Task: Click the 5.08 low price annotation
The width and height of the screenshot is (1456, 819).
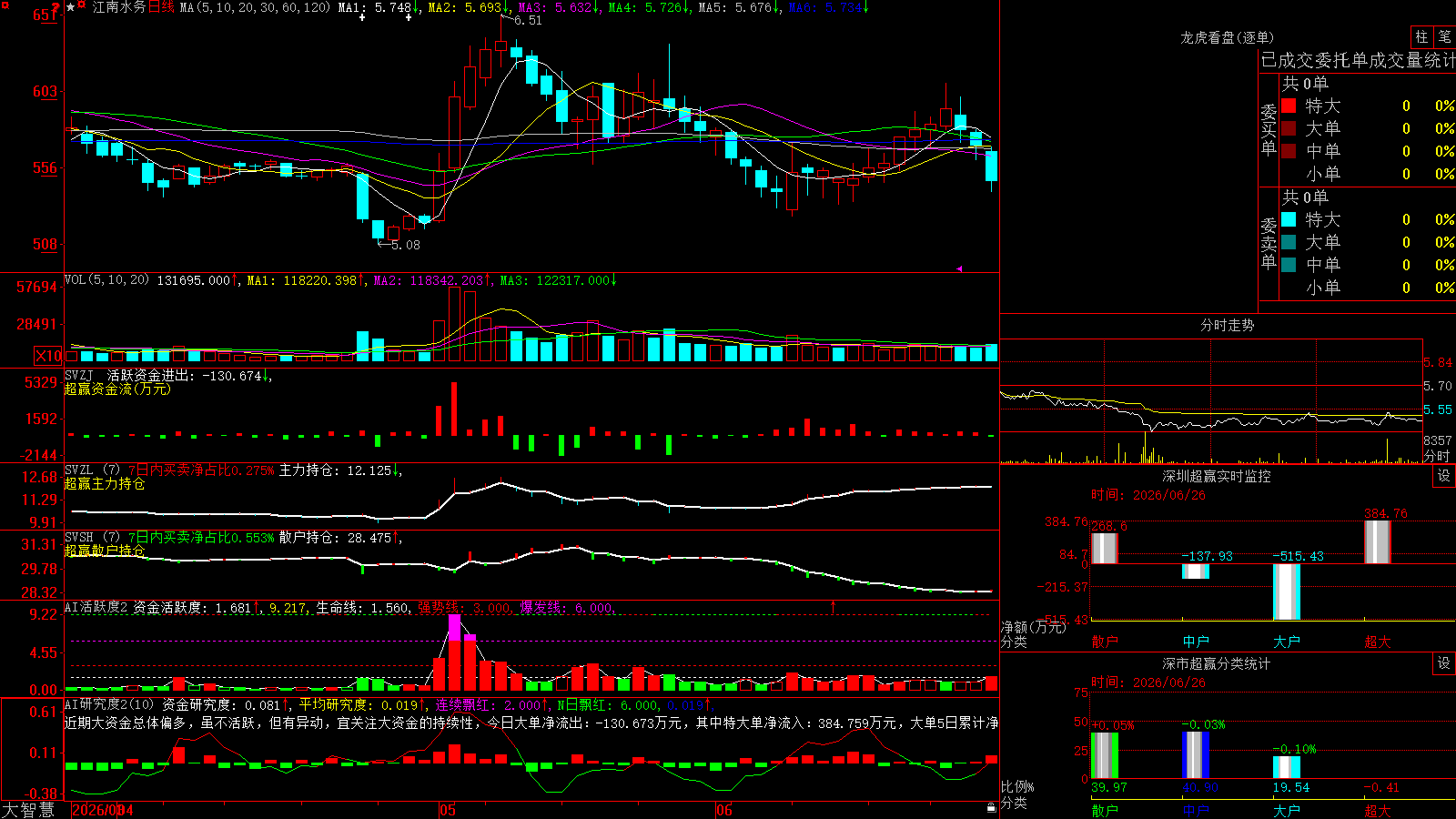Action: coord(406,245)
